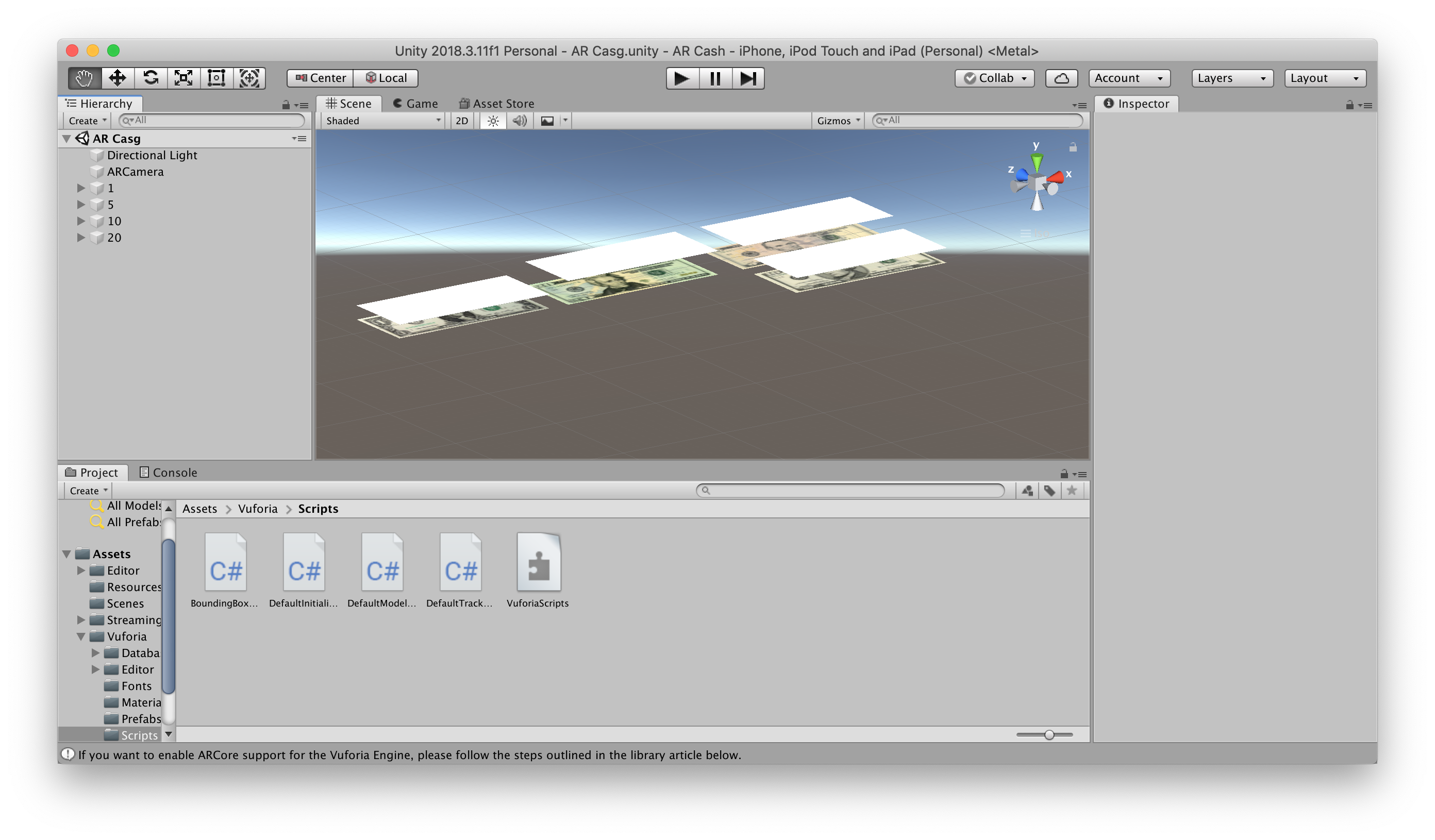Toggle scene audio

(x=520, y=121)
